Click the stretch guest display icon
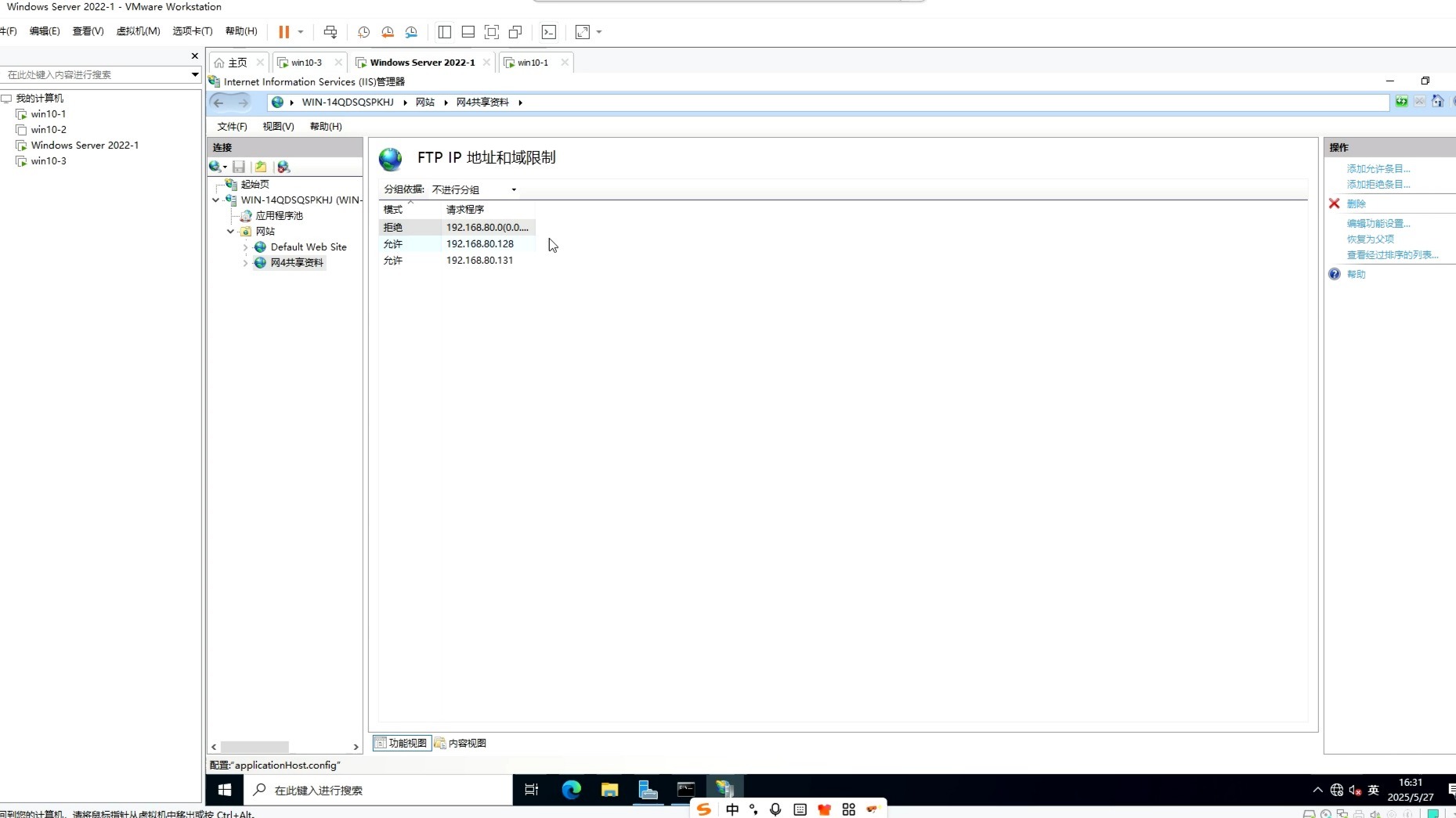1456x818 pixels. (582, 32)
